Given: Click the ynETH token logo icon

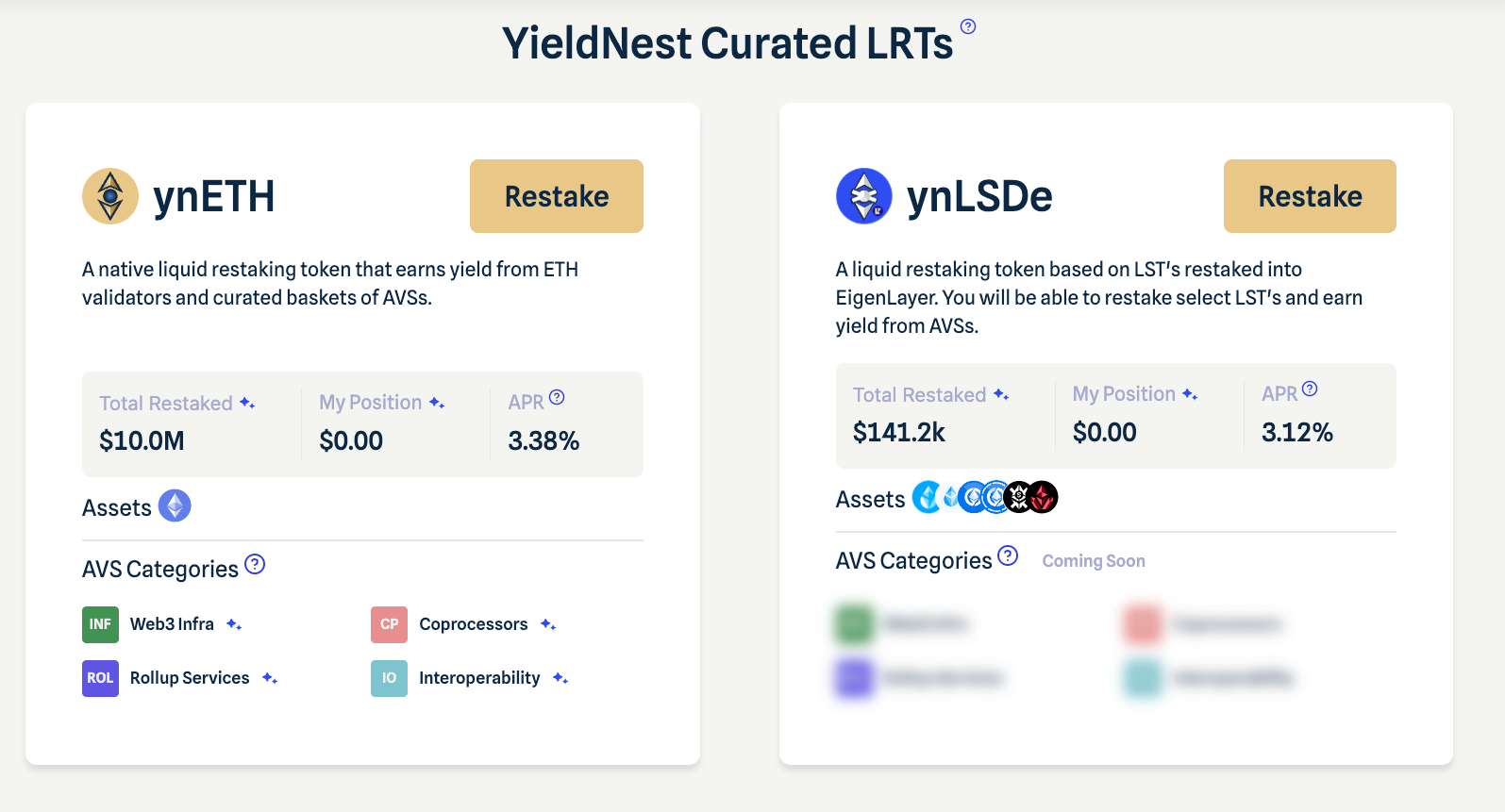Looking at the screenshot, I should [110, 196].
